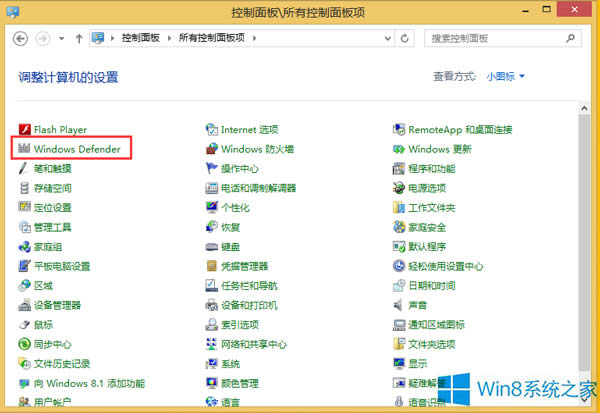Image resolution: width=600 pixels, height=413 pixels.
Task: Go back with the back arrow button
Action: (20, 38)
